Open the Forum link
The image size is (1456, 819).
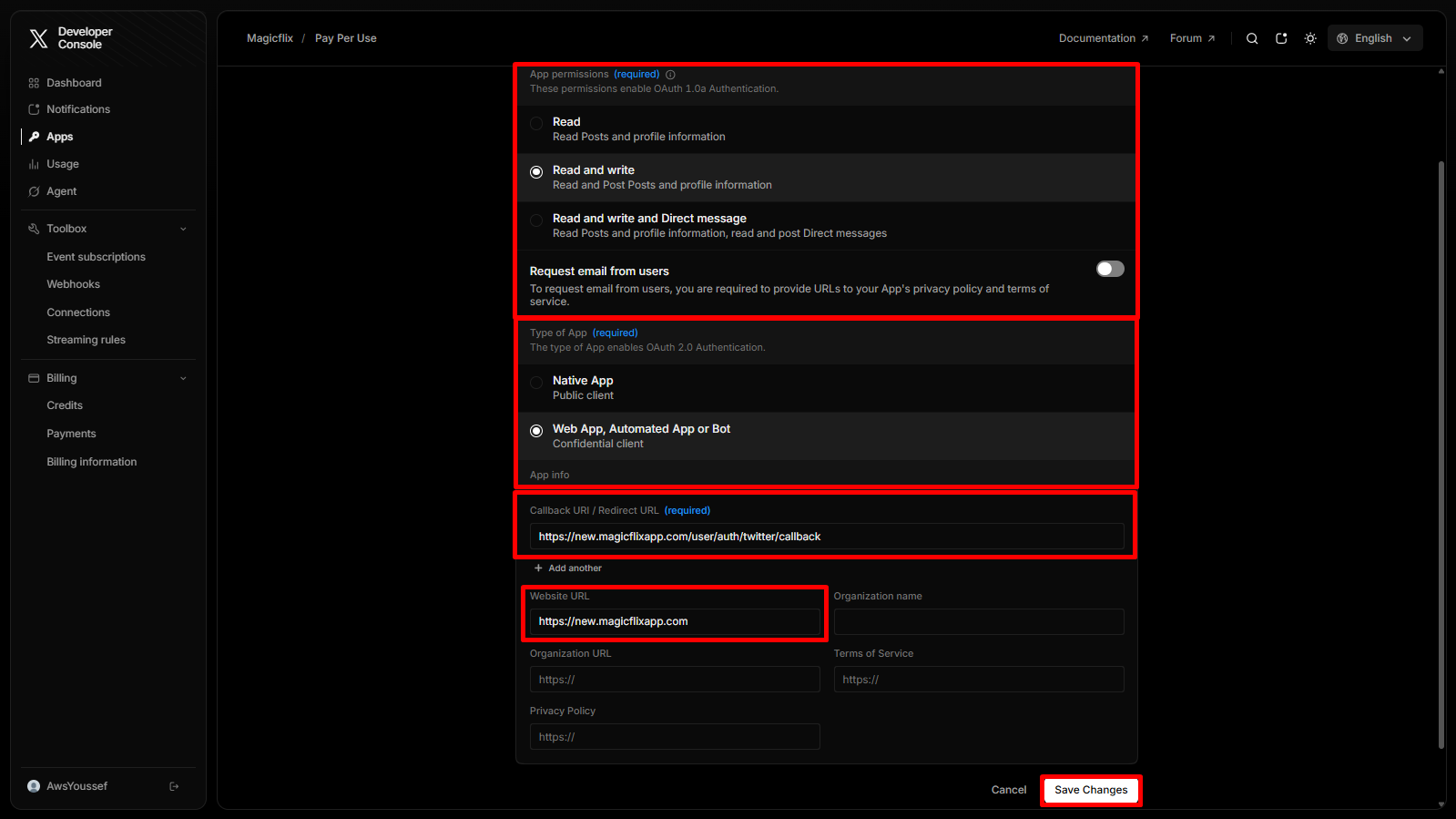coord(1193,38)
